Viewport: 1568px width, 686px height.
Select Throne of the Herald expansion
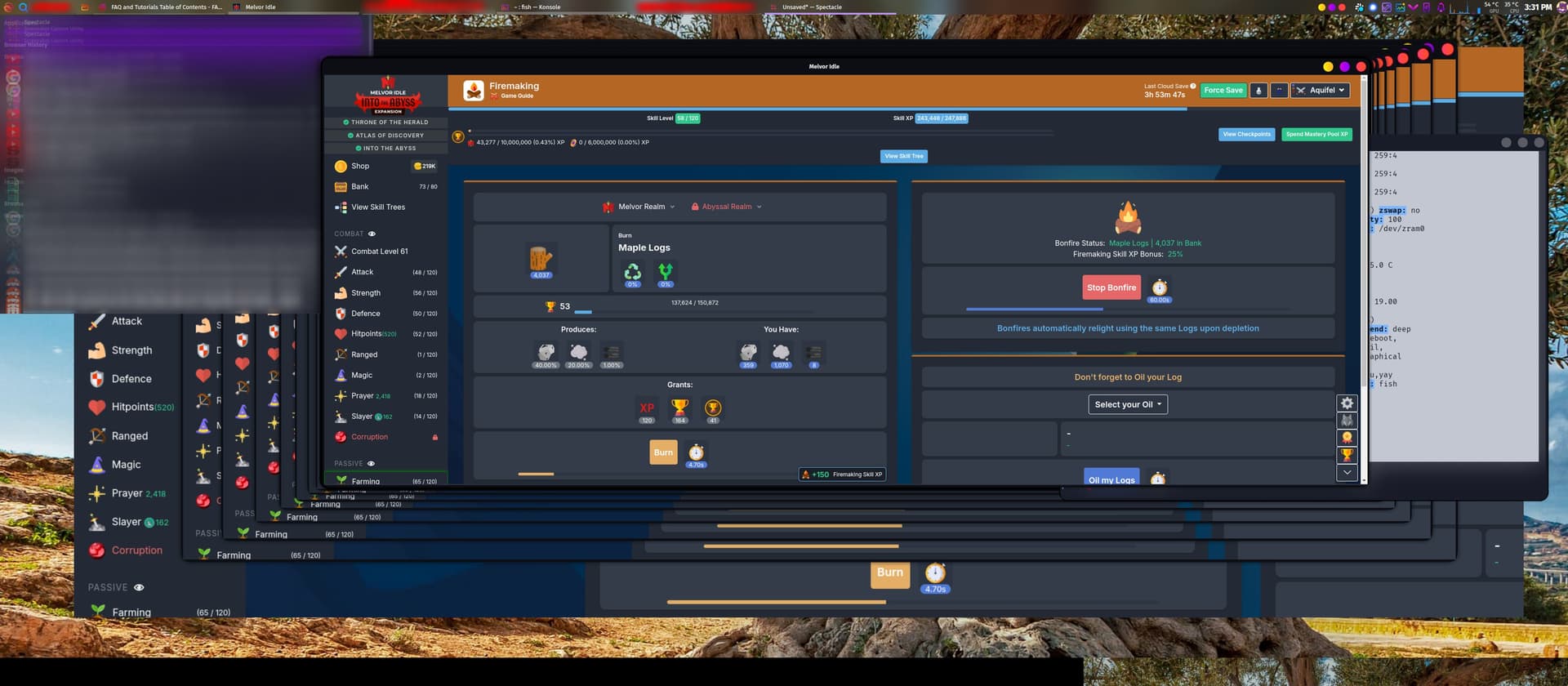[x=385, y=122]
